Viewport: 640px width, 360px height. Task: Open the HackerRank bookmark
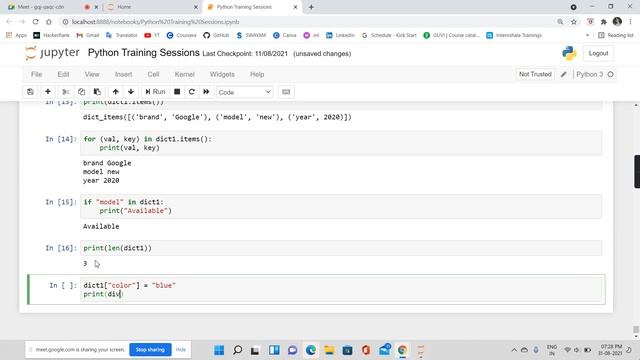(x=51, y=35)
